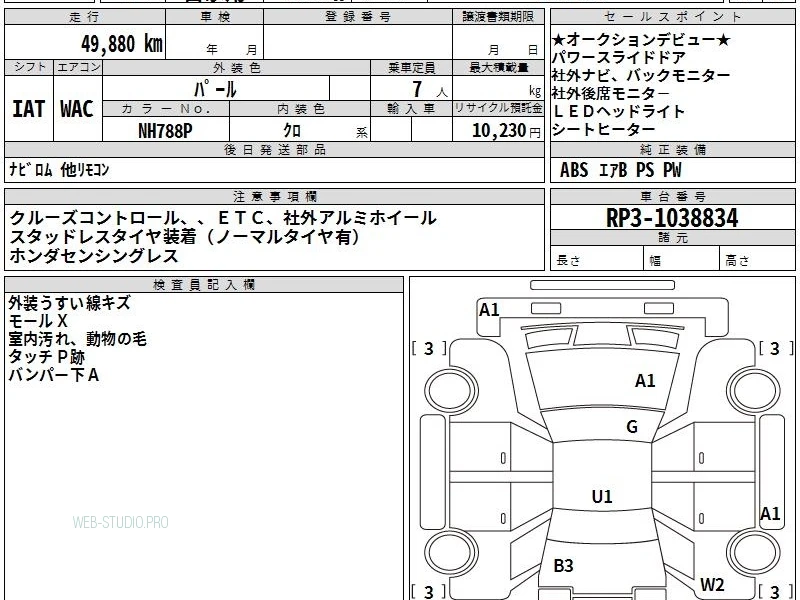Click the B3 mark on the diagram
Screen dimensions: 800x600
tap(563, 565)
